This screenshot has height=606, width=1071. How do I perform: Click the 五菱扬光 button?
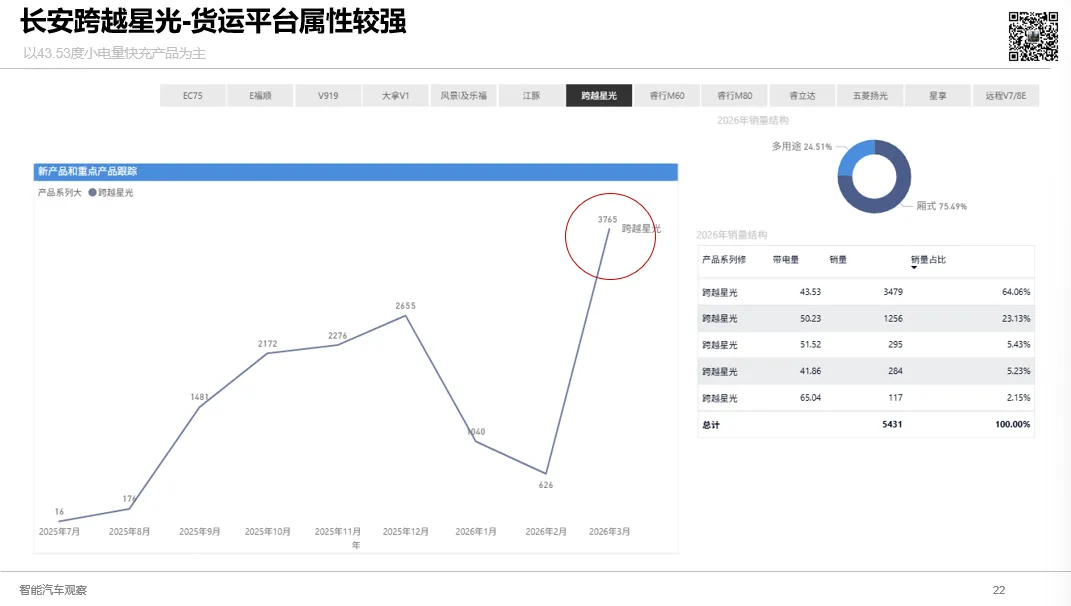(870, 94)
